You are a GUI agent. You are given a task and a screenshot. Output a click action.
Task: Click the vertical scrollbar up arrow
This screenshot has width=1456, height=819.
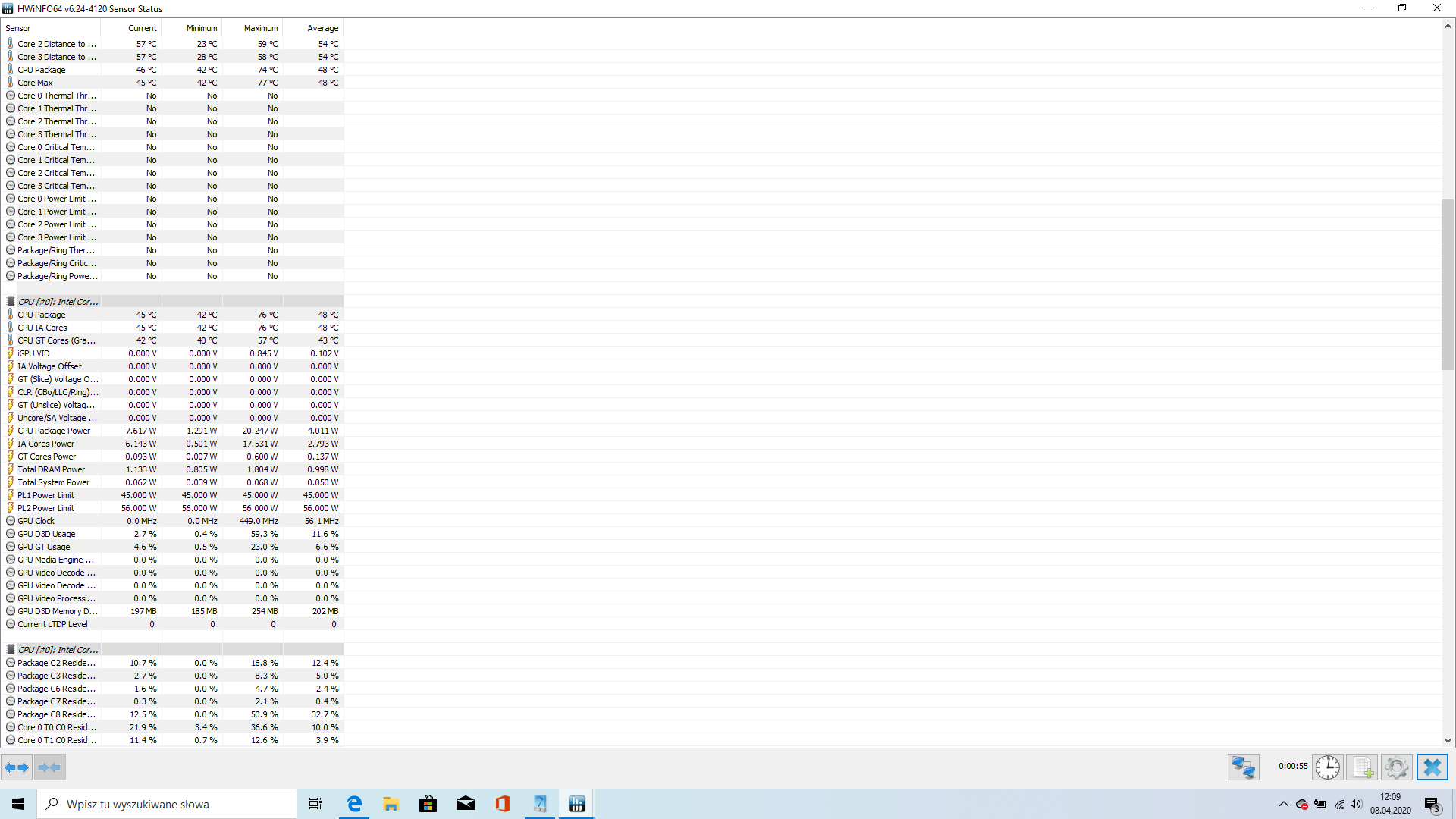(1448, 26)
